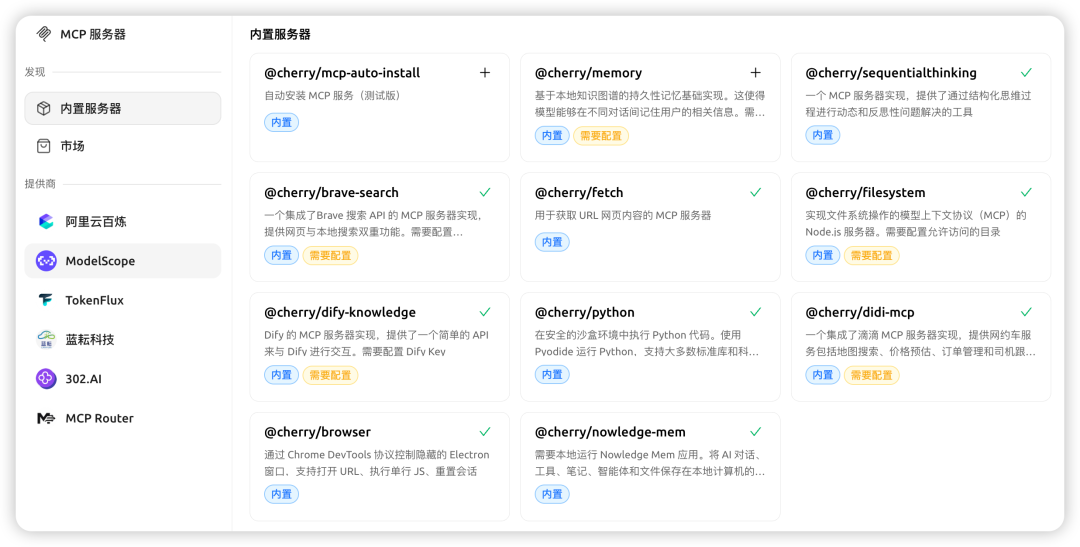The width and height of the screenshot is (1080, 547).
Task: Add the @cherry/memory server with plus icon
Action: [x=756, y=72]
